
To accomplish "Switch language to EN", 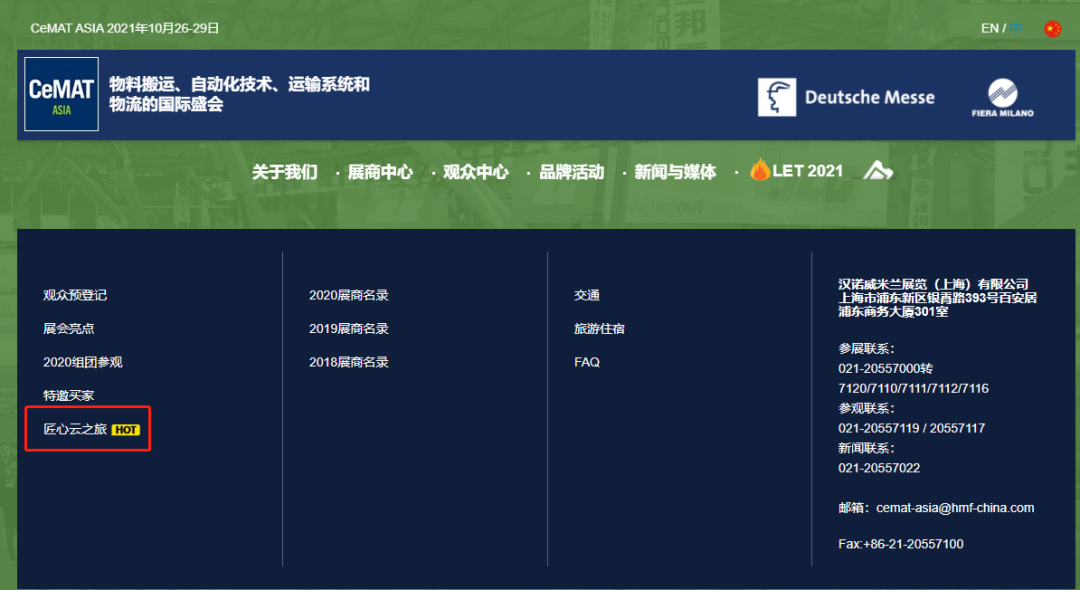I will click(x=989, y=29).
